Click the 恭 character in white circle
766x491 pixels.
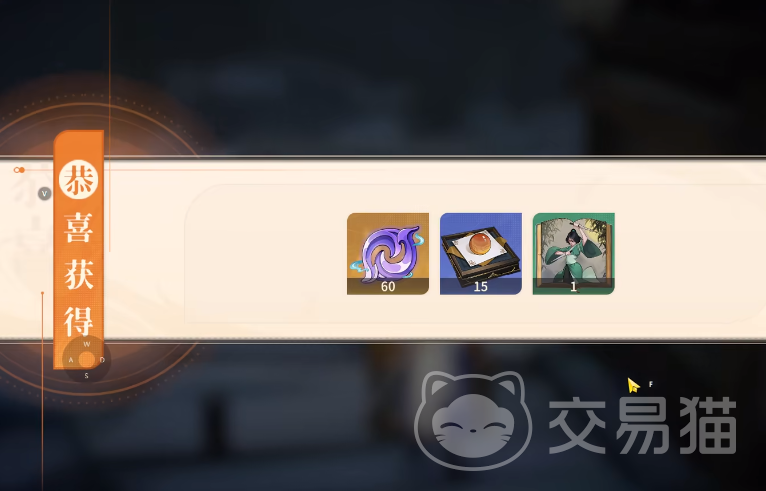click(x=79, y=179)
